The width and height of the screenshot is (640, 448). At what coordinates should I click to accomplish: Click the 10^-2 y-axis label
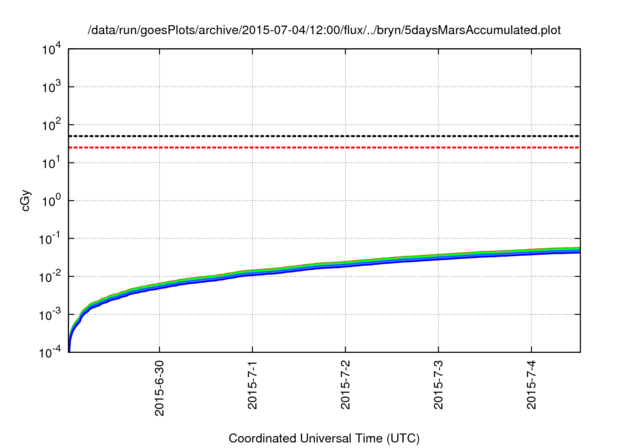click(49, 277)
